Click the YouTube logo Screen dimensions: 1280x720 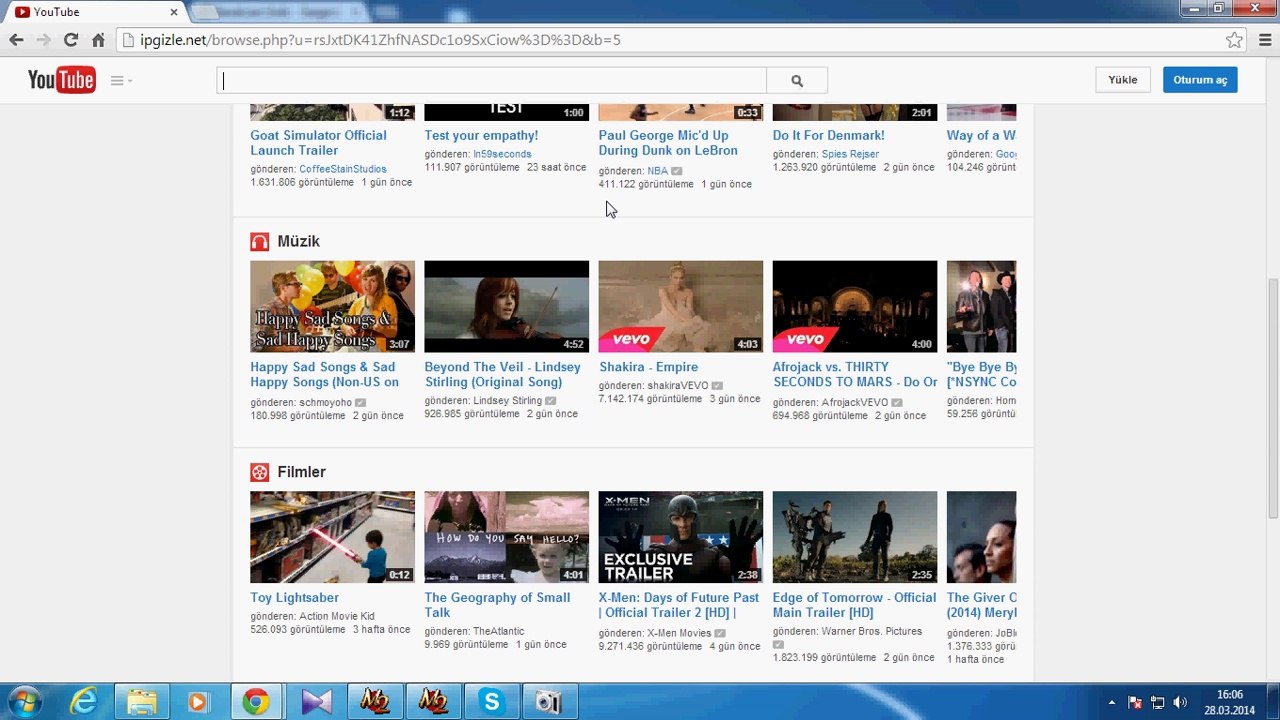(61, 80)
